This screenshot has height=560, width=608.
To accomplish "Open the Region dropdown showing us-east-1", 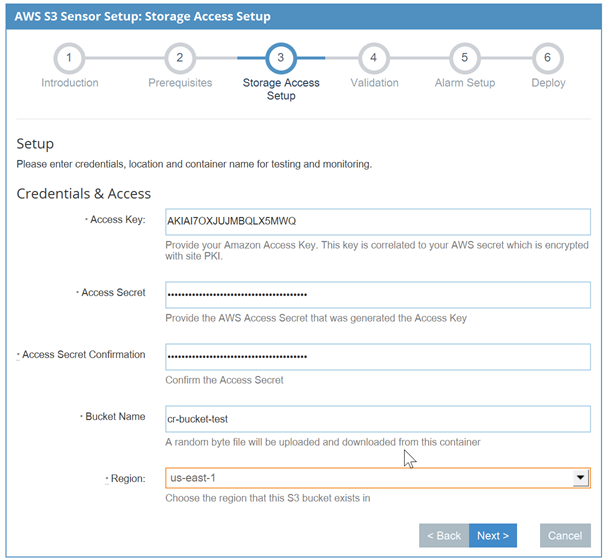I will 378,478.
